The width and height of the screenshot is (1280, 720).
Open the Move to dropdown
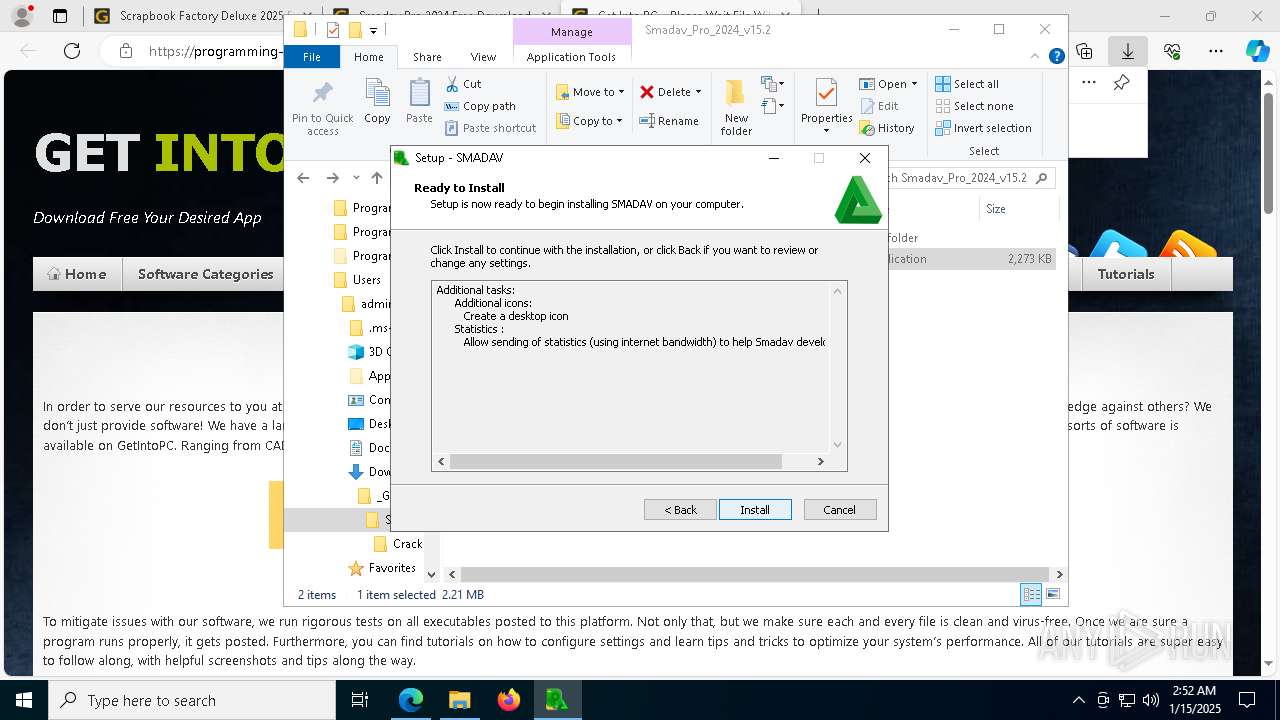coord(590,92)
